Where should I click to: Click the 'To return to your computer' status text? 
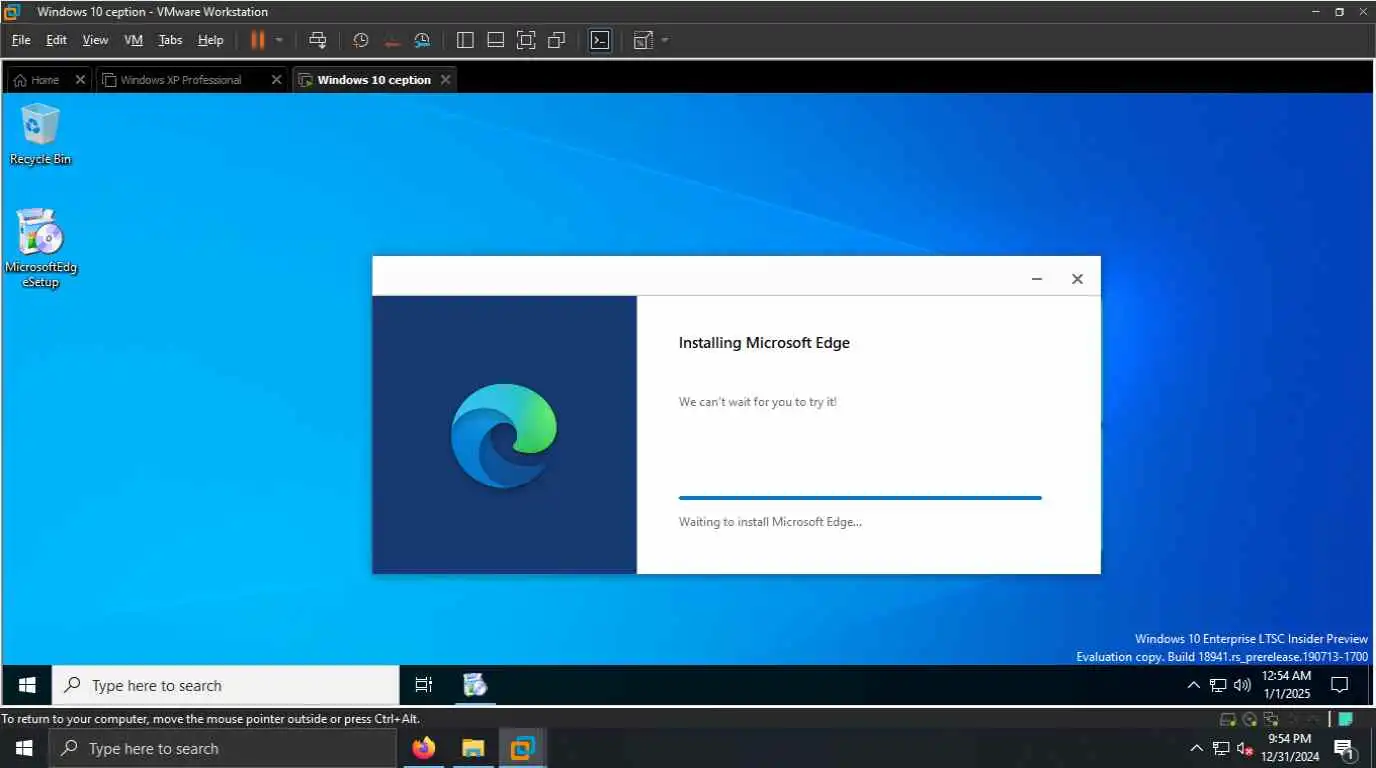pyautogui.click(x=210, y=719)
